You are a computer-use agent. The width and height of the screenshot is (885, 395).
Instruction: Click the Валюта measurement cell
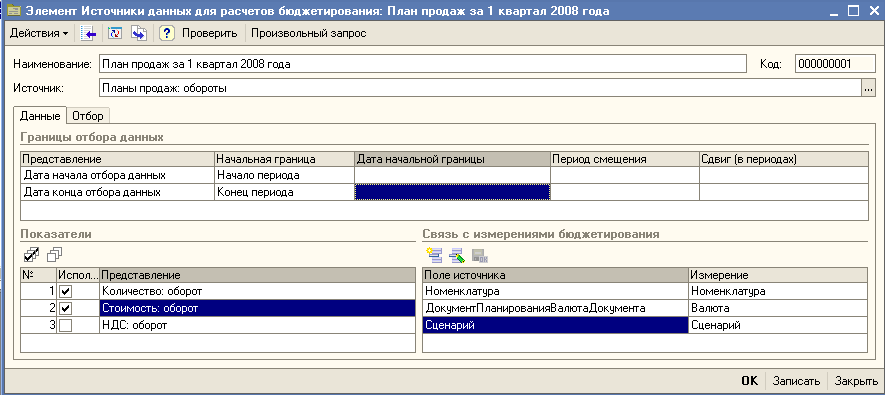778,309
